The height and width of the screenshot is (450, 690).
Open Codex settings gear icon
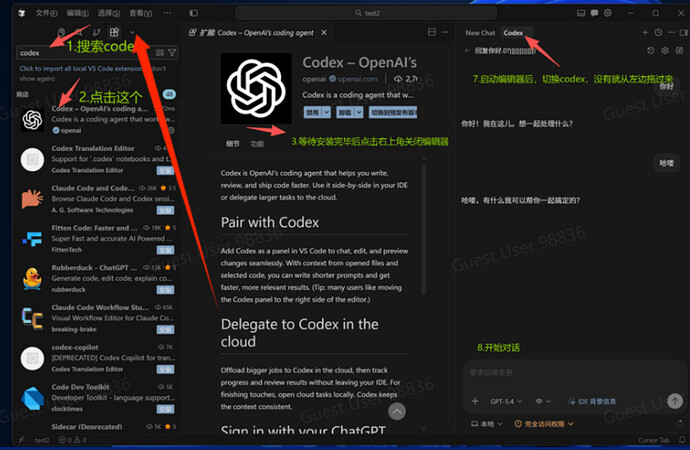pos(665,51)
